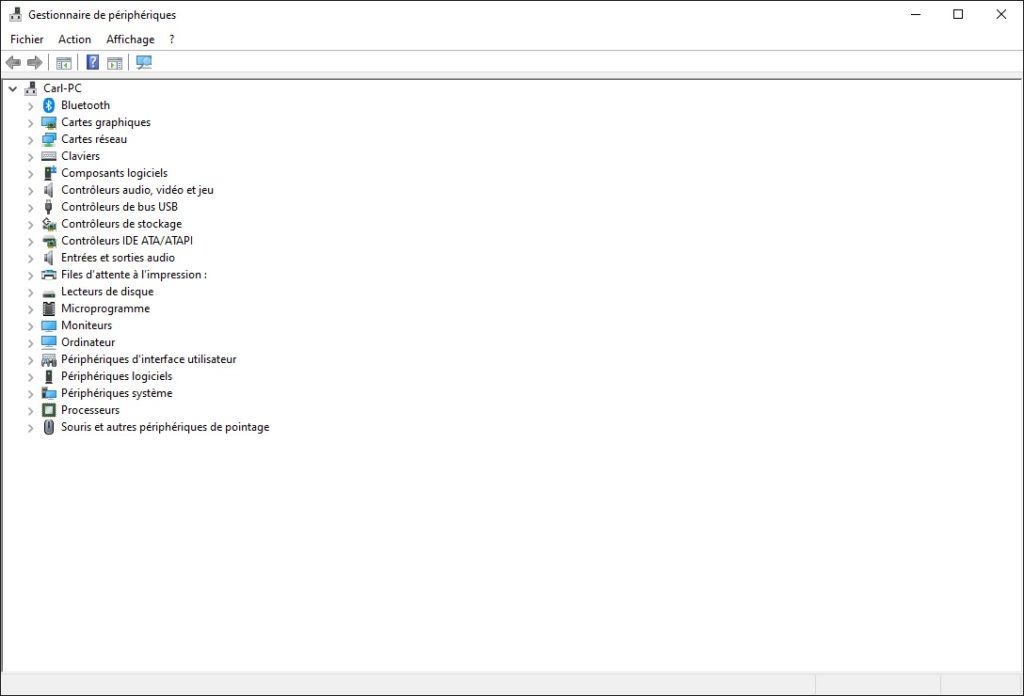
Task: Select the Ordinateur label
Action: point(88,342)
